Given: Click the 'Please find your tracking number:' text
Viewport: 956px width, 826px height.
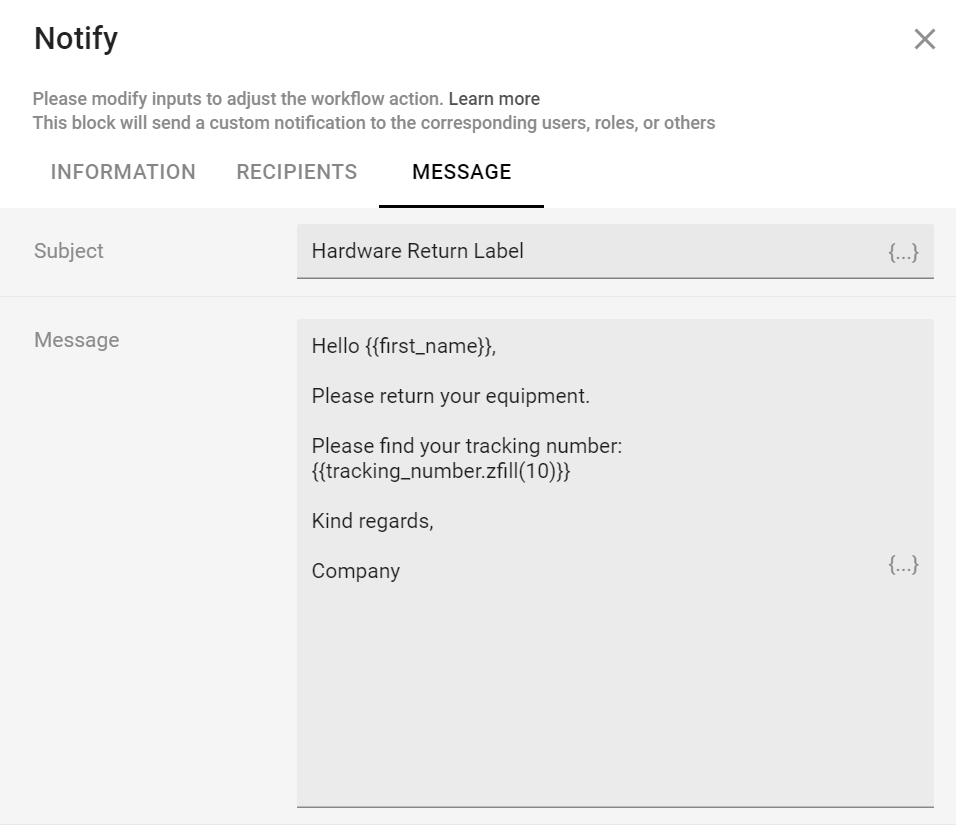Looking at the screenshot, I should point(466,446).
